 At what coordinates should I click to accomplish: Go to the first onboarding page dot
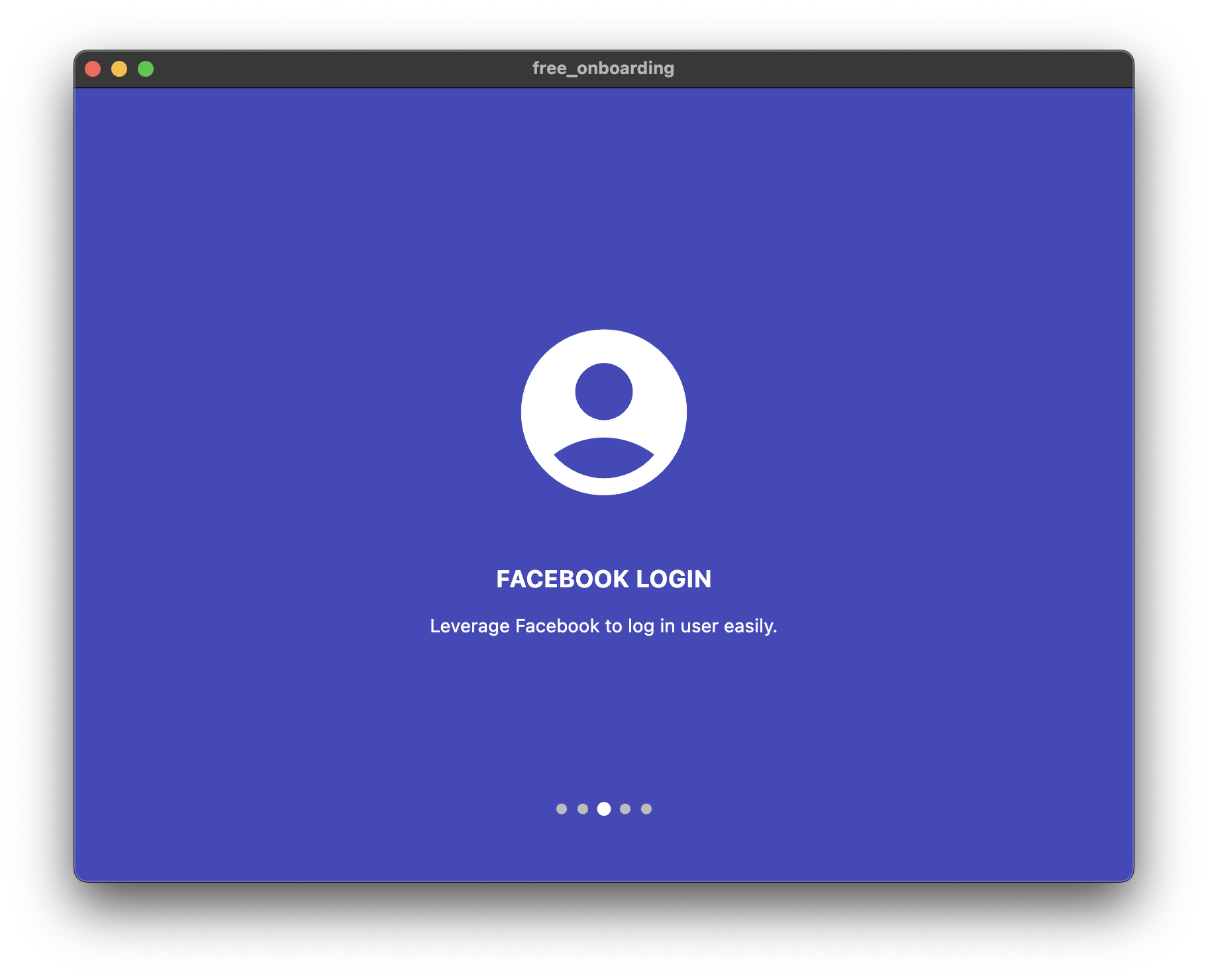click(x=562, y=808)
